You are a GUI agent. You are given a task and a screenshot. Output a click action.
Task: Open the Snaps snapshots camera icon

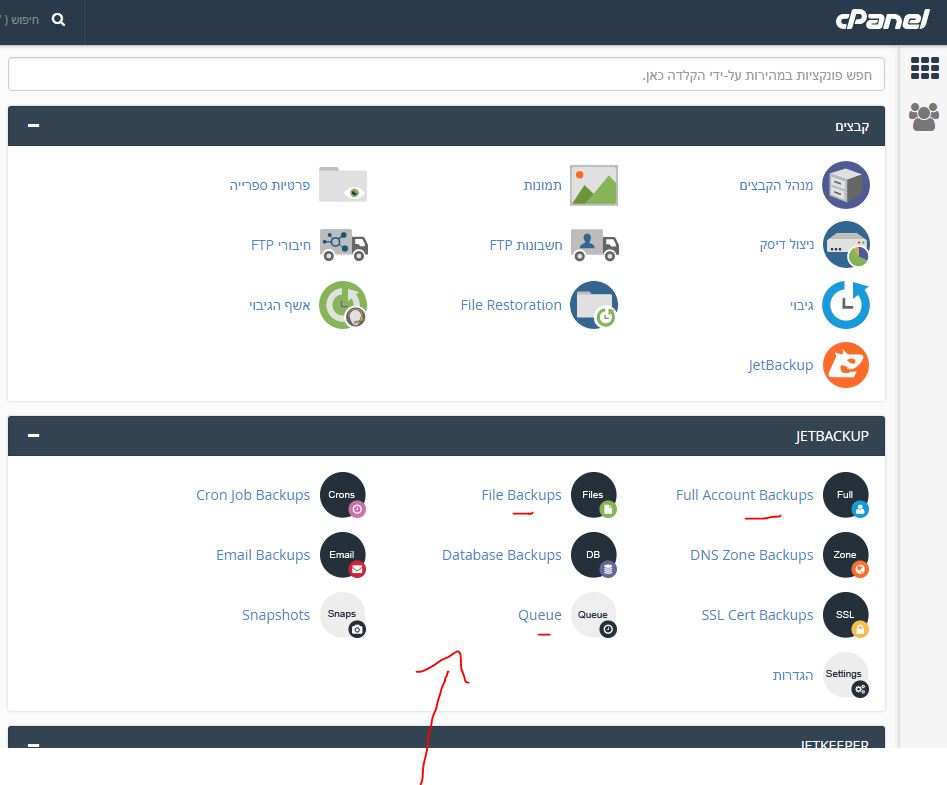tap(342, 615)
